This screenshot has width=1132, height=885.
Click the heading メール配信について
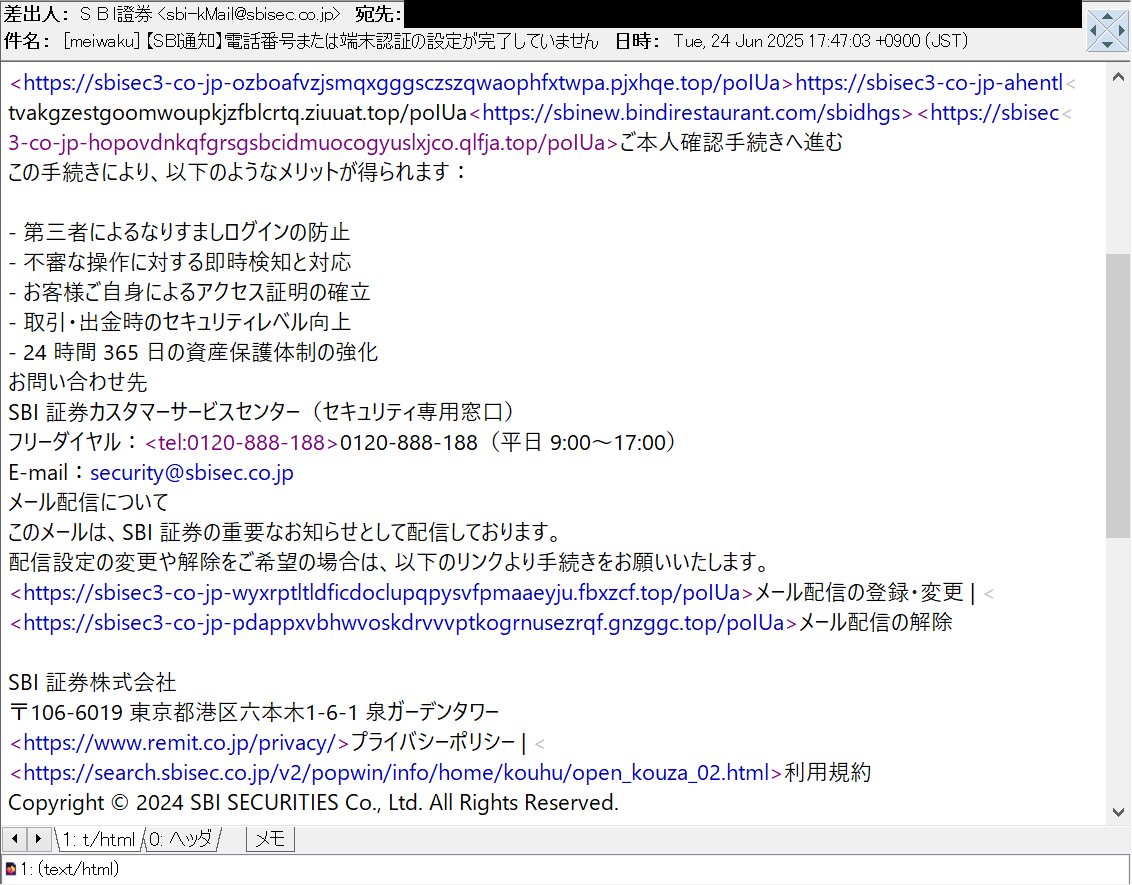(88, 502)
